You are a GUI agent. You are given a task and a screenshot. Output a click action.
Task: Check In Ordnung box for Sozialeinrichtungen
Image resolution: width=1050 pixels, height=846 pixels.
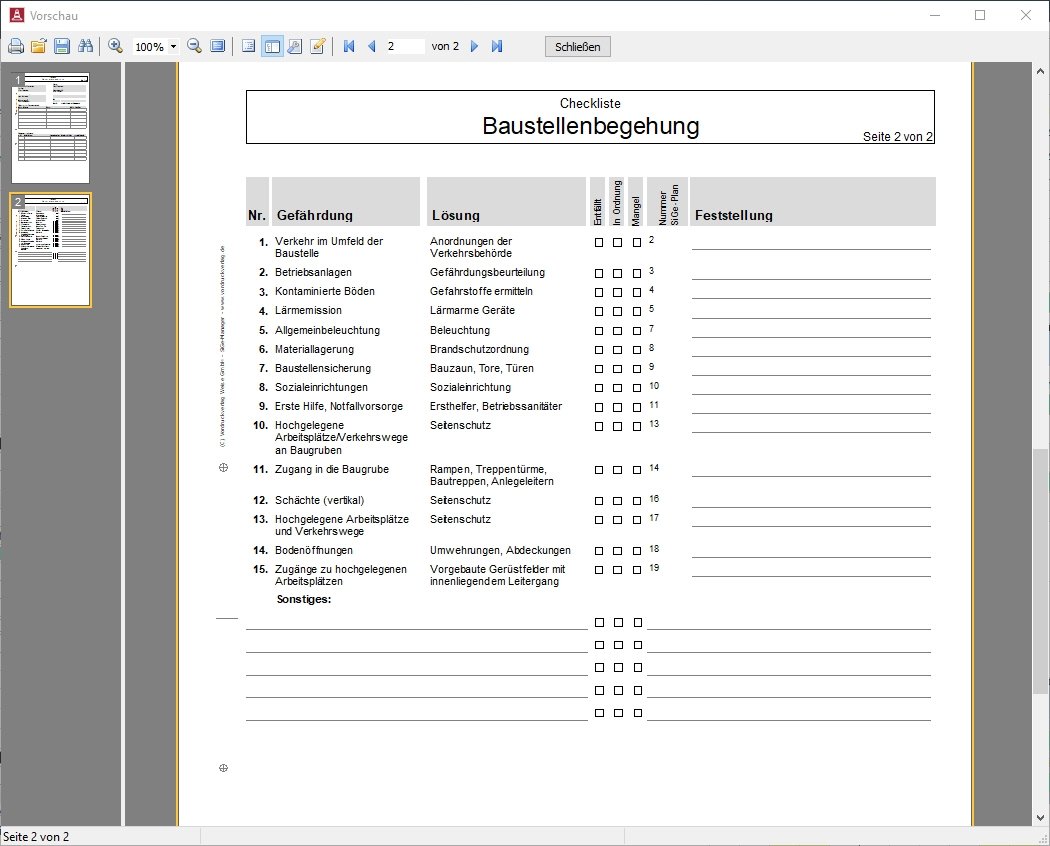click(x=617, y=388)
